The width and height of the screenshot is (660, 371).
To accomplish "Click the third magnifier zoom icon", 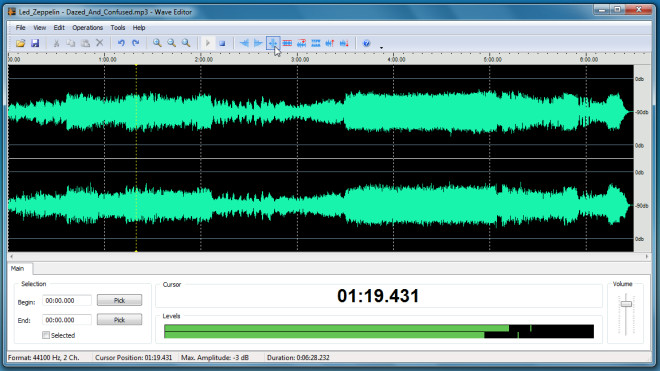I will (186, 43).
